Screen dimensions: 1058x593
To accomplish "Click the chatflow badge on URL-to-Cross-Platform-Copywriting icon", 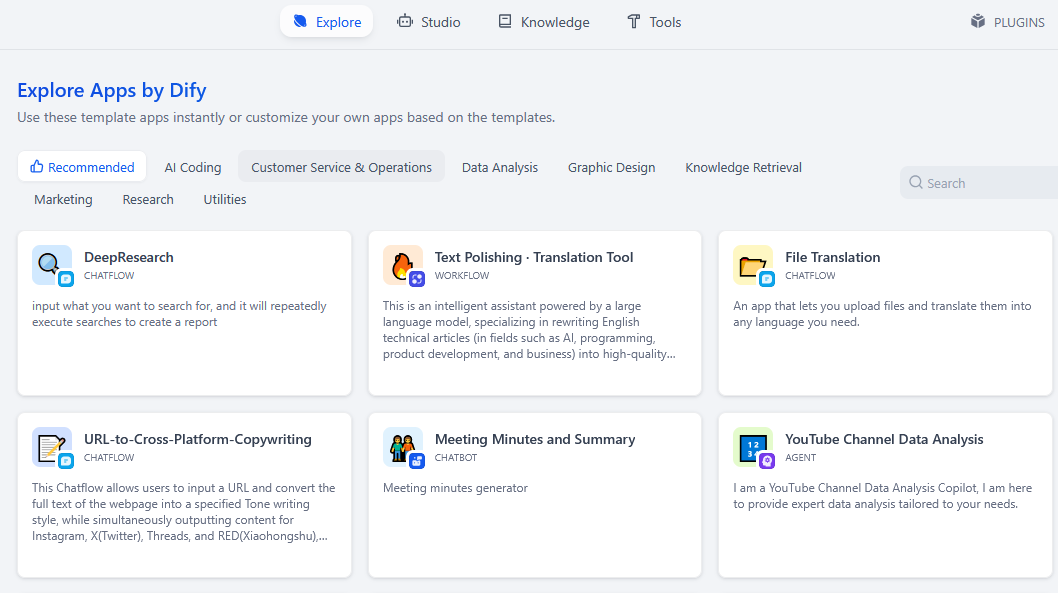I will pyautogui.click(x=65, y=461).
